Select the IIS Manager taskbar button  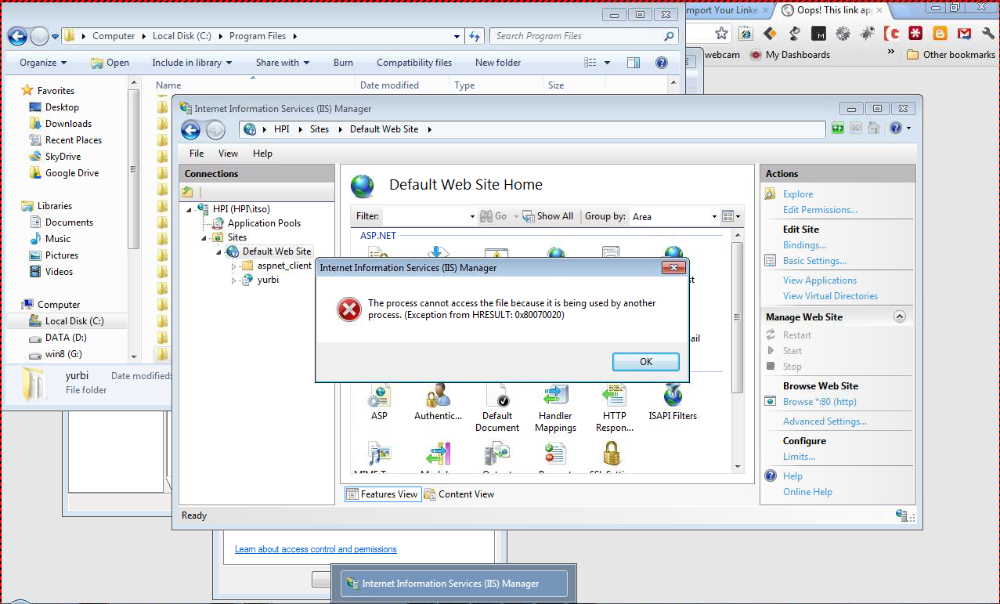[453, 582]
